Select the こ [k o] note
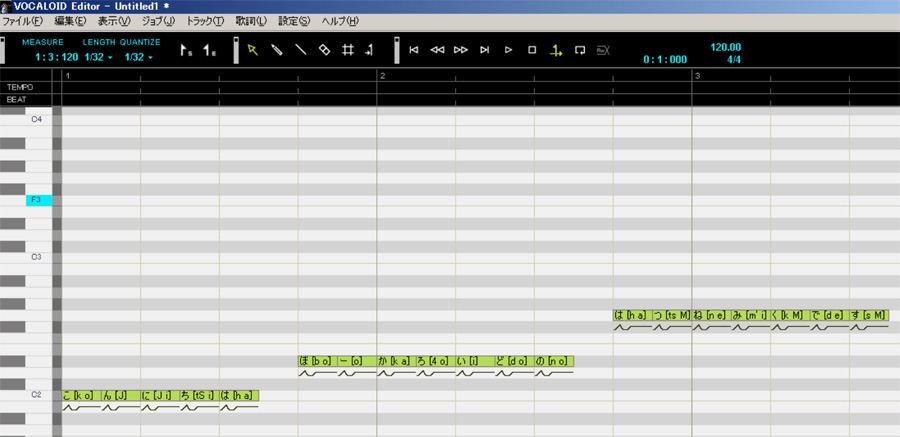Viewport: 900px width, 437px height. 82,396
